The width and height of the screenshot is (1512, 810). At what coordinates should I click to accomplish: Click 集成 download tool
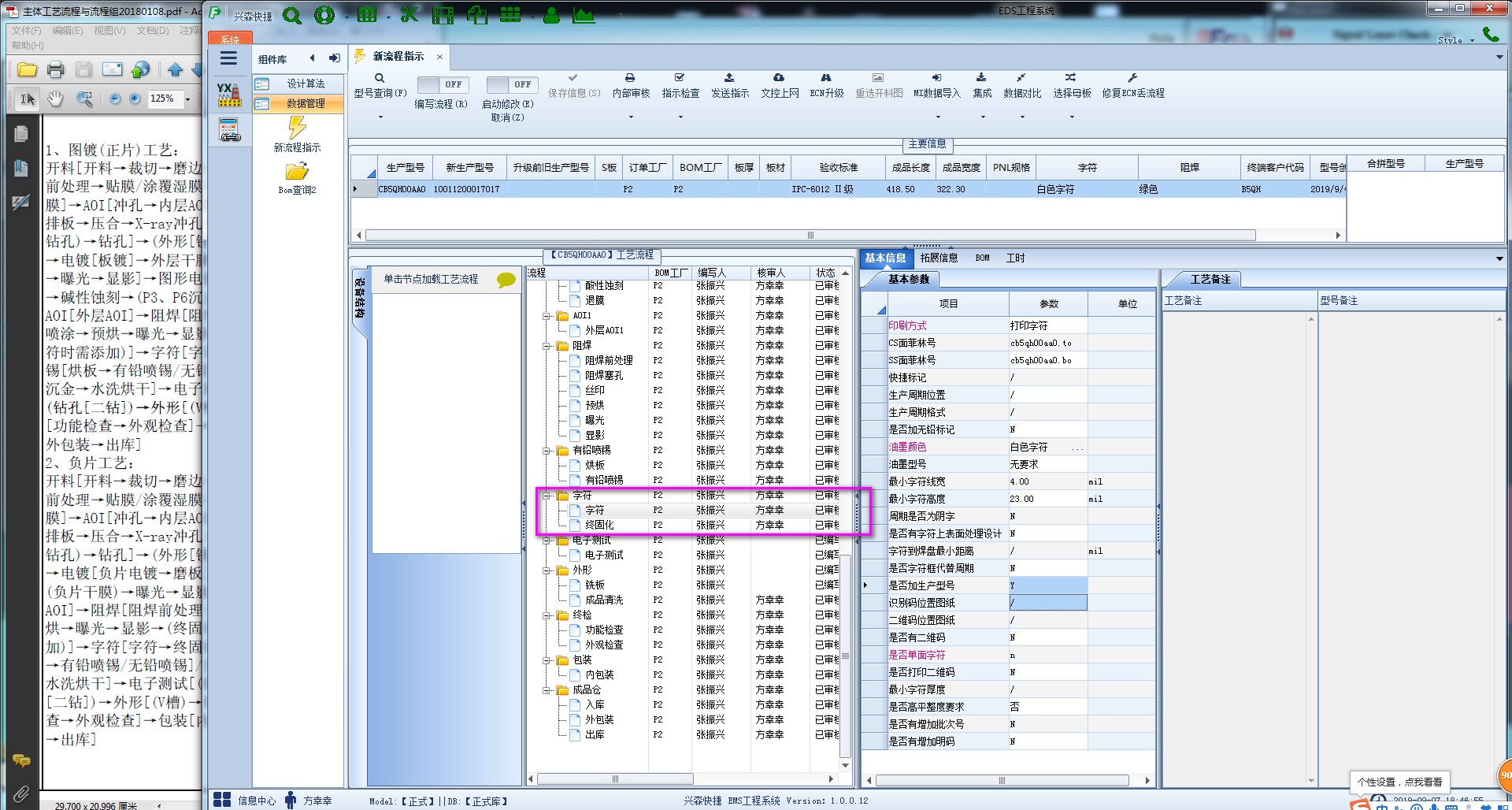(x=982, y=86)
